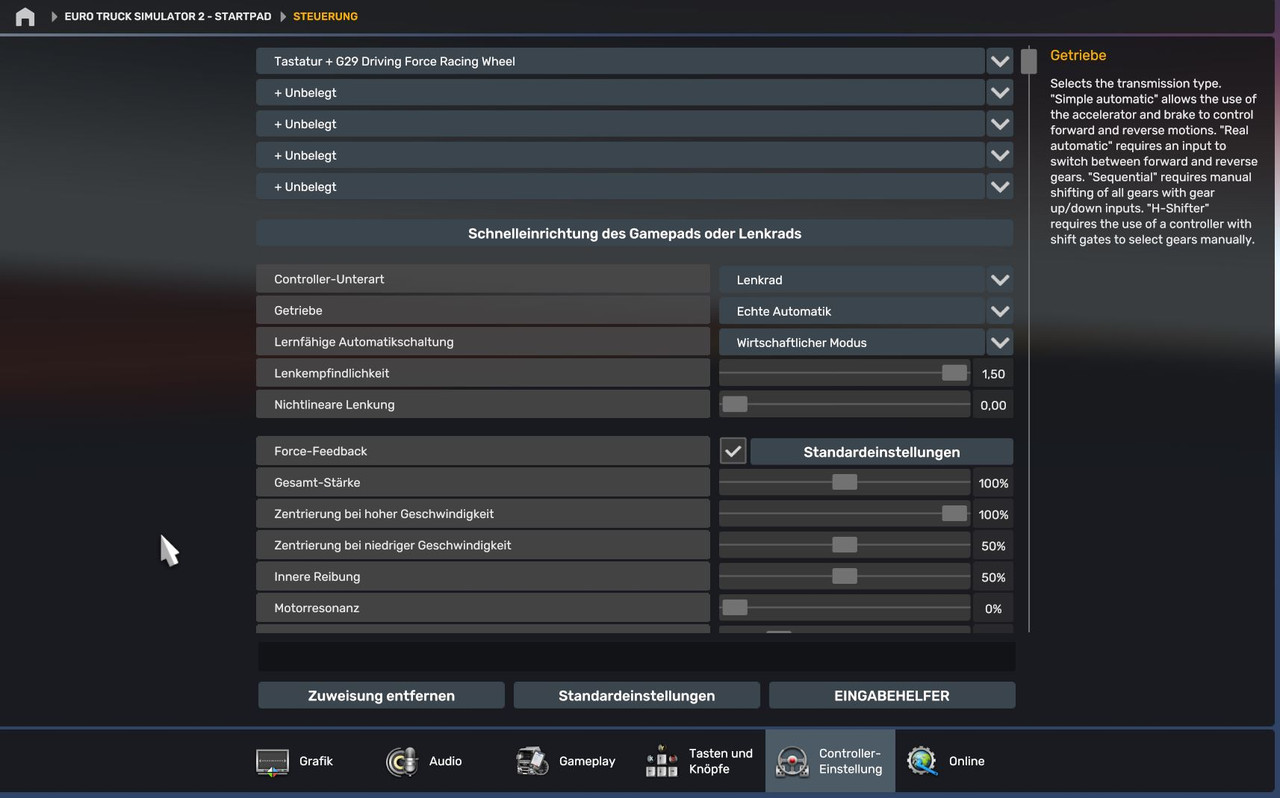Click the Motorresonanz slider handle
1280x798 pixels.
coord(734,607)
